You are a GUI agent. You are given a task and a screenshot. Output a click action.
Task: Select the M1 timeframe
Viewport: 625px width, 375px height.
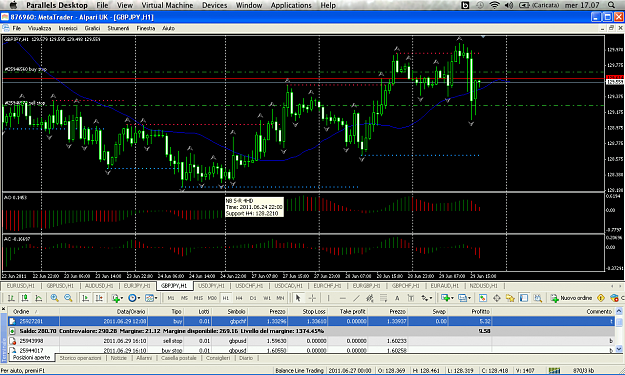coord(171,298)
